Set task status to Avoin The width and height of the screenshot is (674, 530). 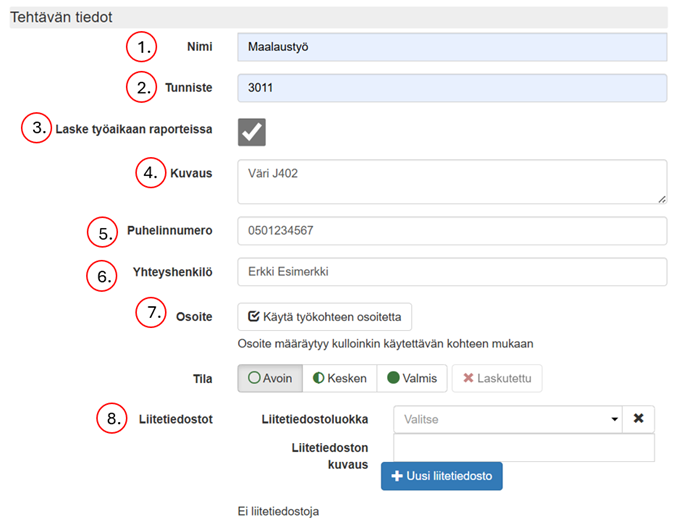pos(268,378)
